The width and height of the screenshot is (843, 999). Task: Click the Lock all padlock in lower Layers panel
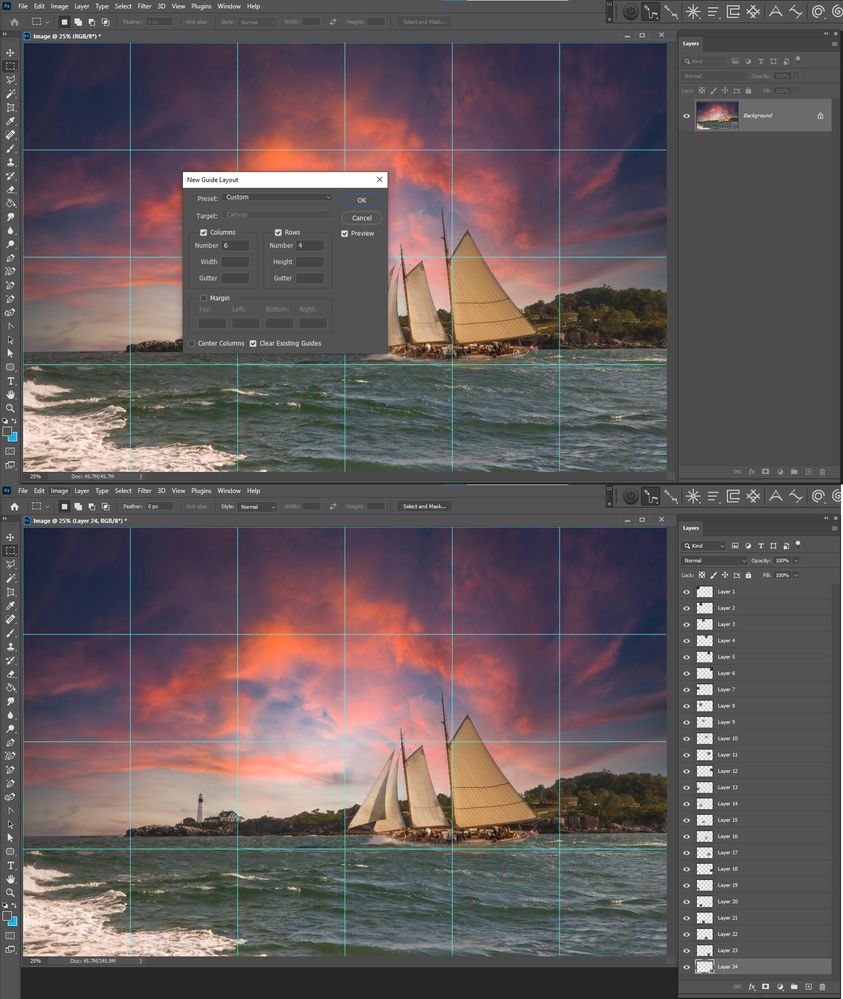coord(748,575)
